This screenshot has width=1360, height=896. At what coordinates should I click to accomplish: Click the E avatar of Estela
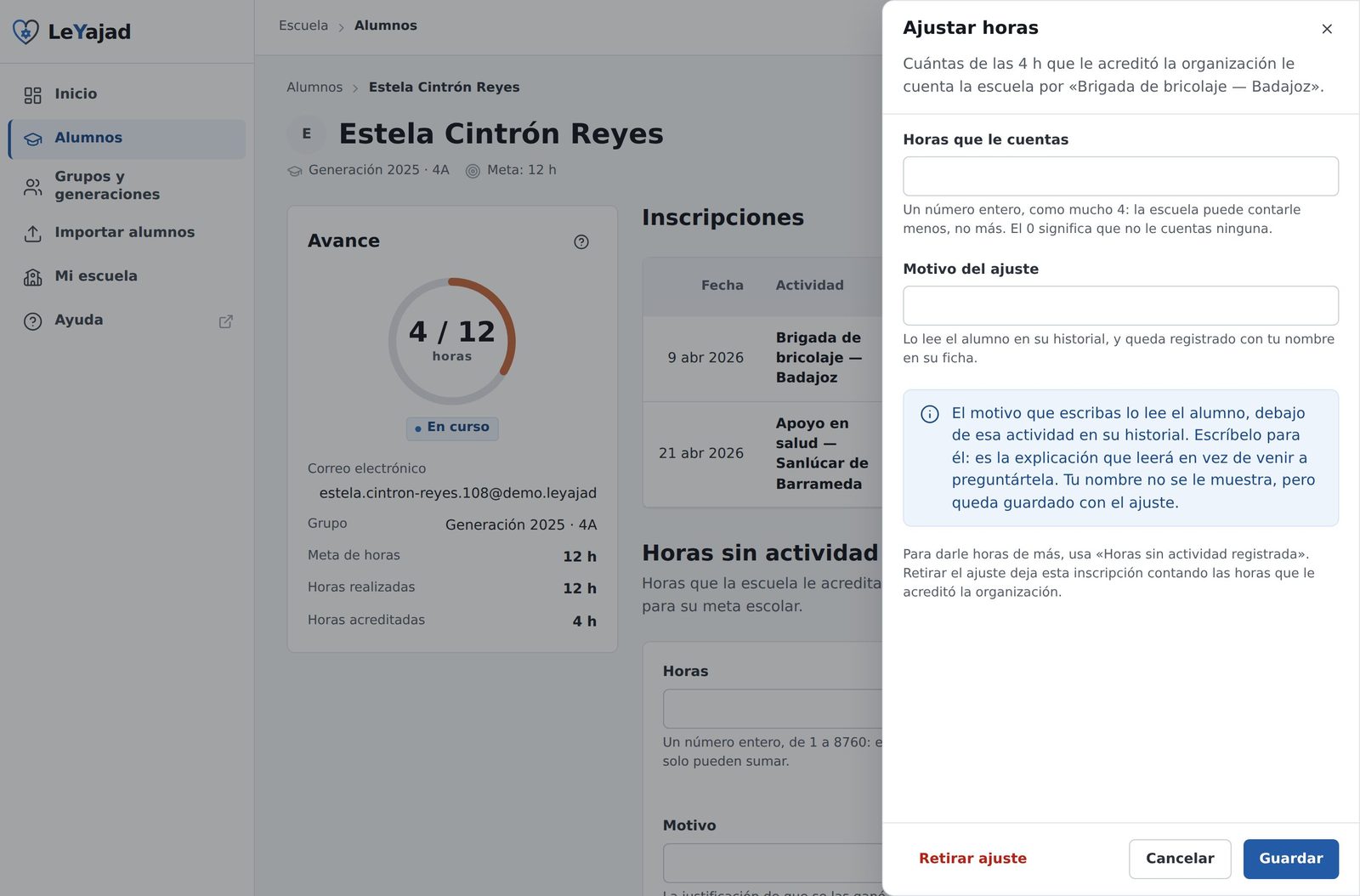[307, 133]
